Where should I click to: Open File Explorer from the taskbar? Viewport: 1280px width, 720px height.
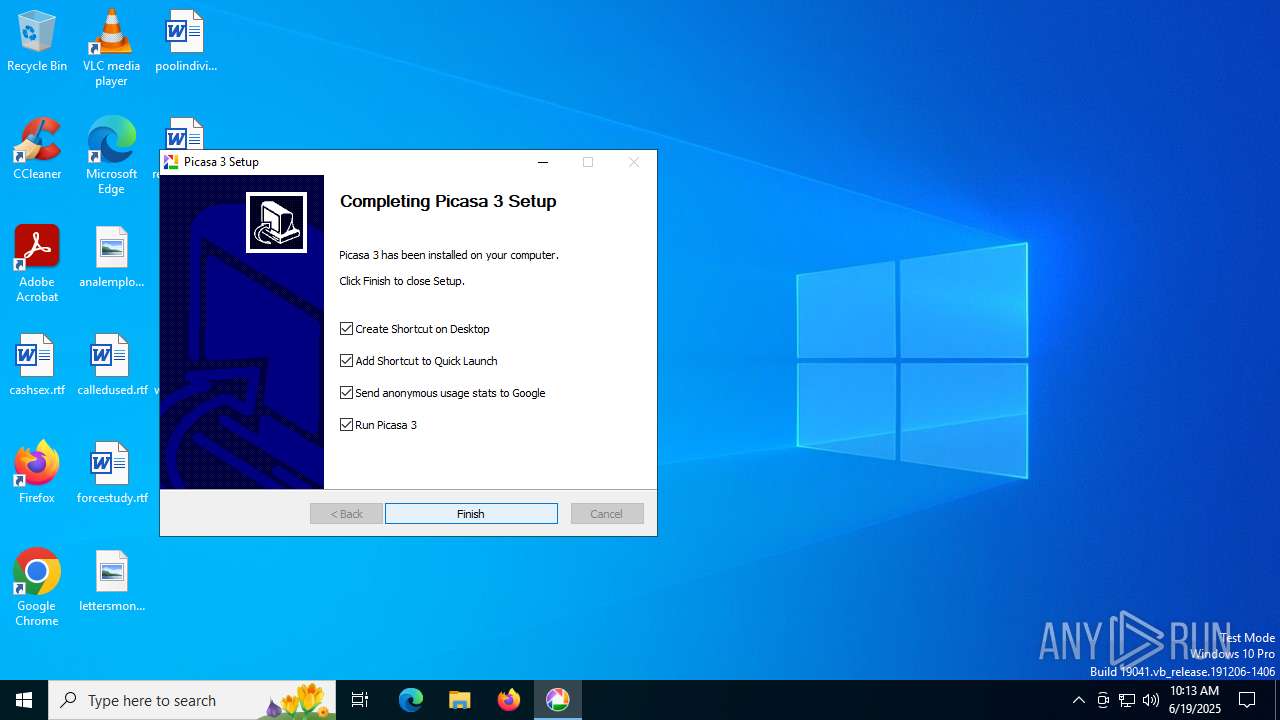460,700
